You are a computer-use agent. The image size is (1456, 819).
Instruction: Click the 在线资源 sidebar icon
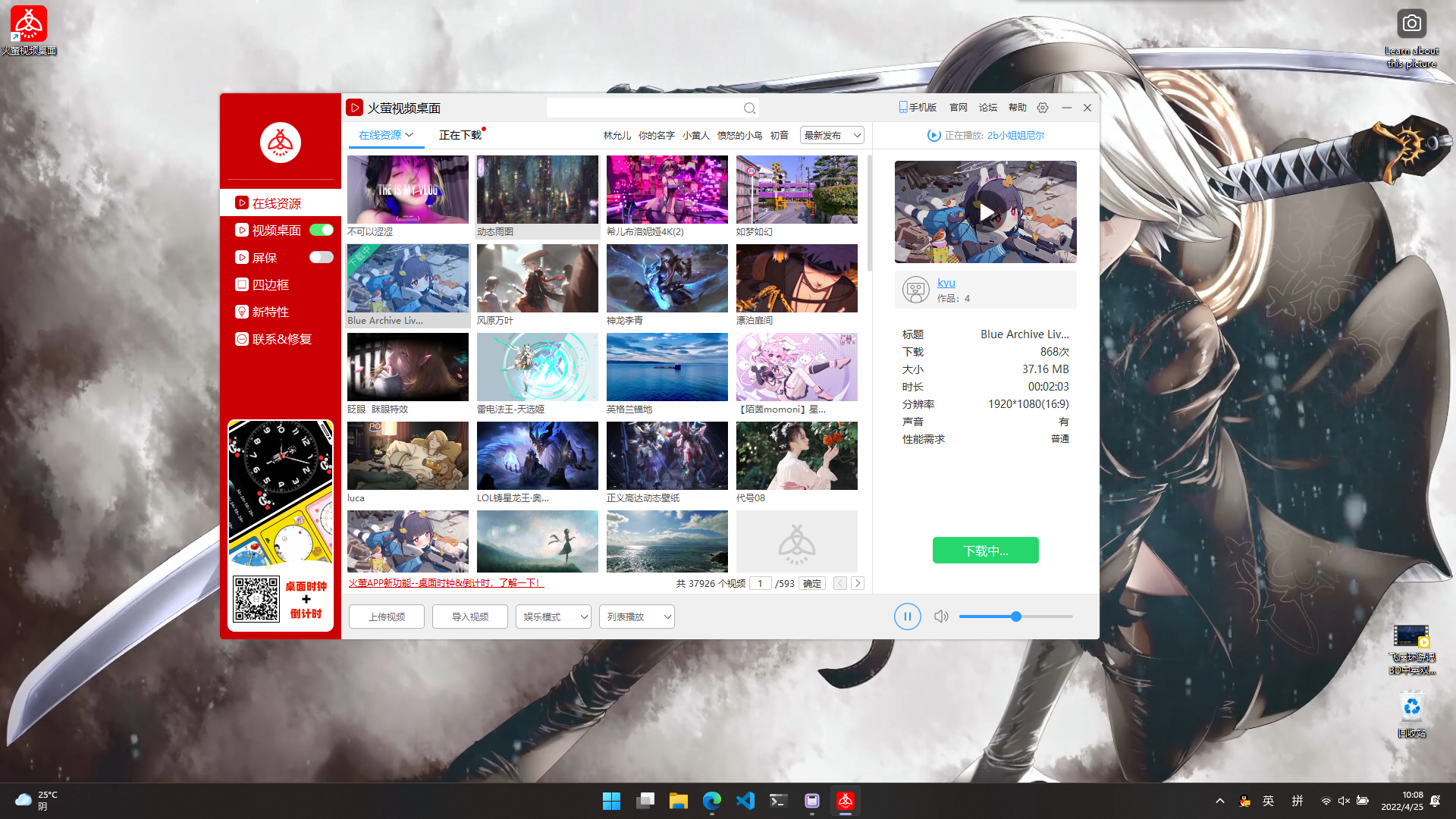pos(242,203)
